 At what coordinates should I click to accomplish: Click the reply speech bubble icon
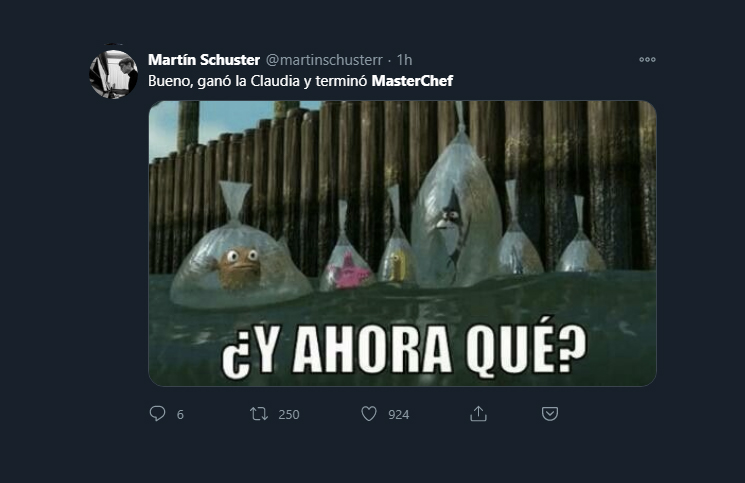point(157,414)
